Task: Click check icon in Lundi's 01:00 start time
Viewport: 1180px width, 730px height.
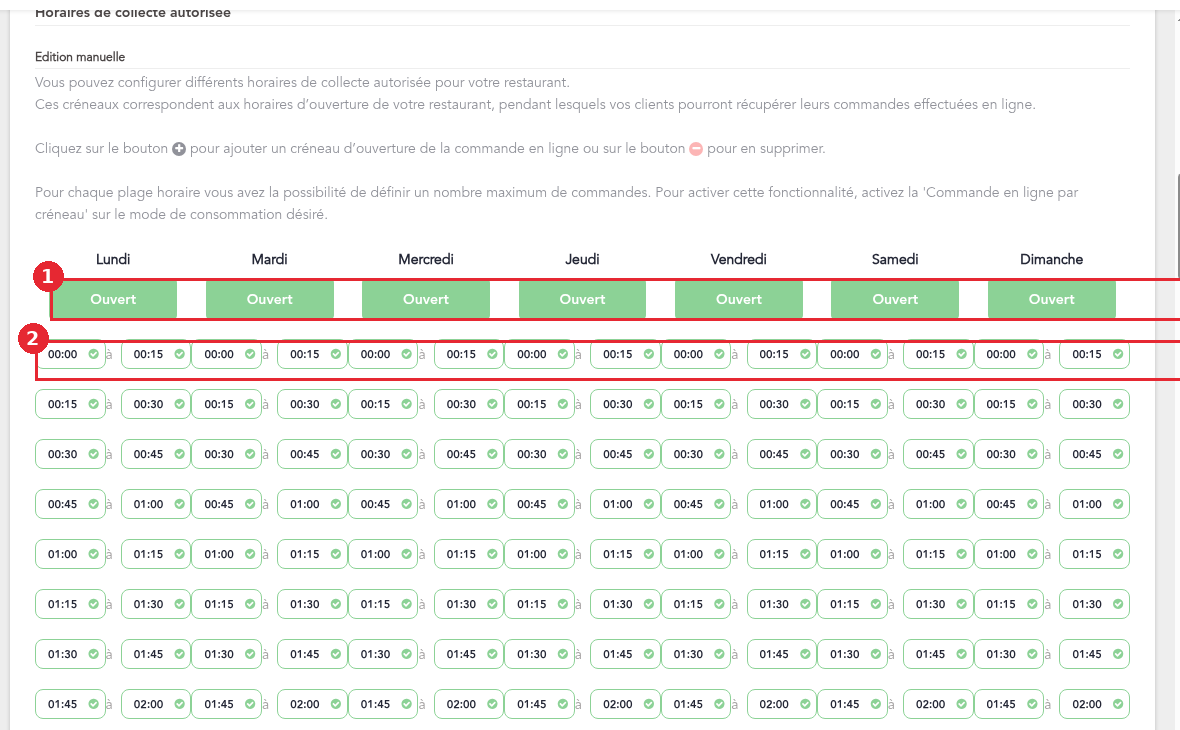Action: (x=93, y=554)
